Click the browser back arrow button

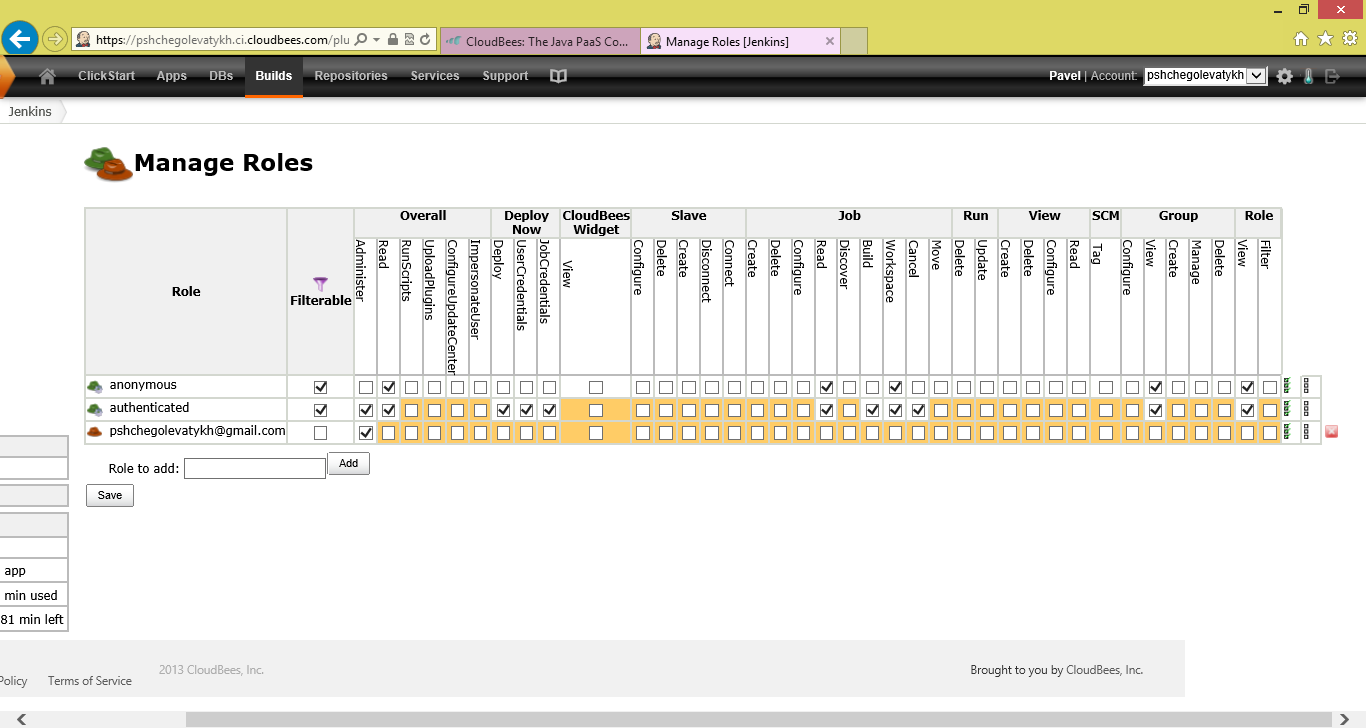tap(20, 39)
